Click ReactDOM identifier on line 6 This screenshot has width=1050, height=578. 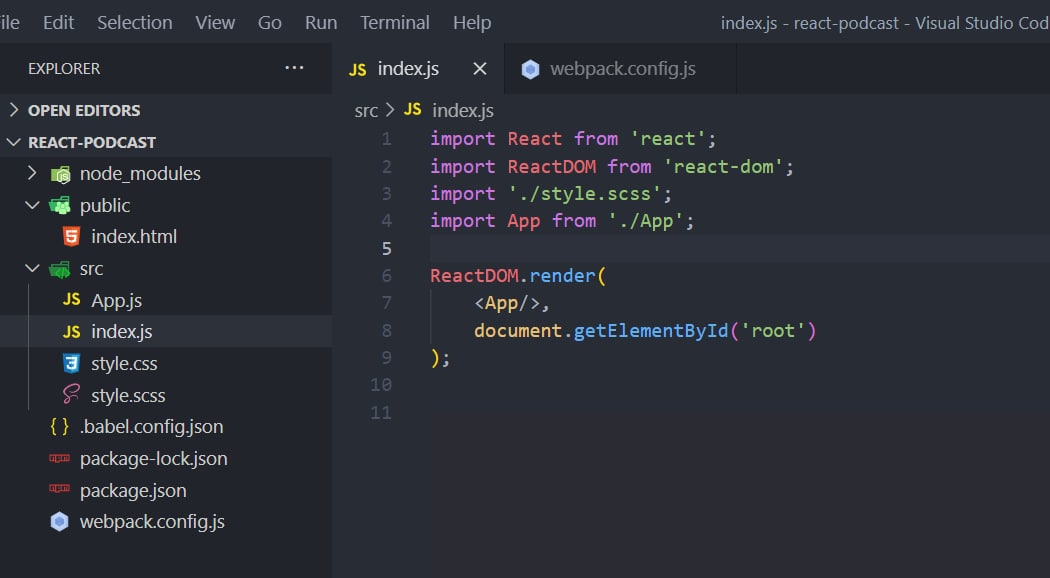coord(474,276)
